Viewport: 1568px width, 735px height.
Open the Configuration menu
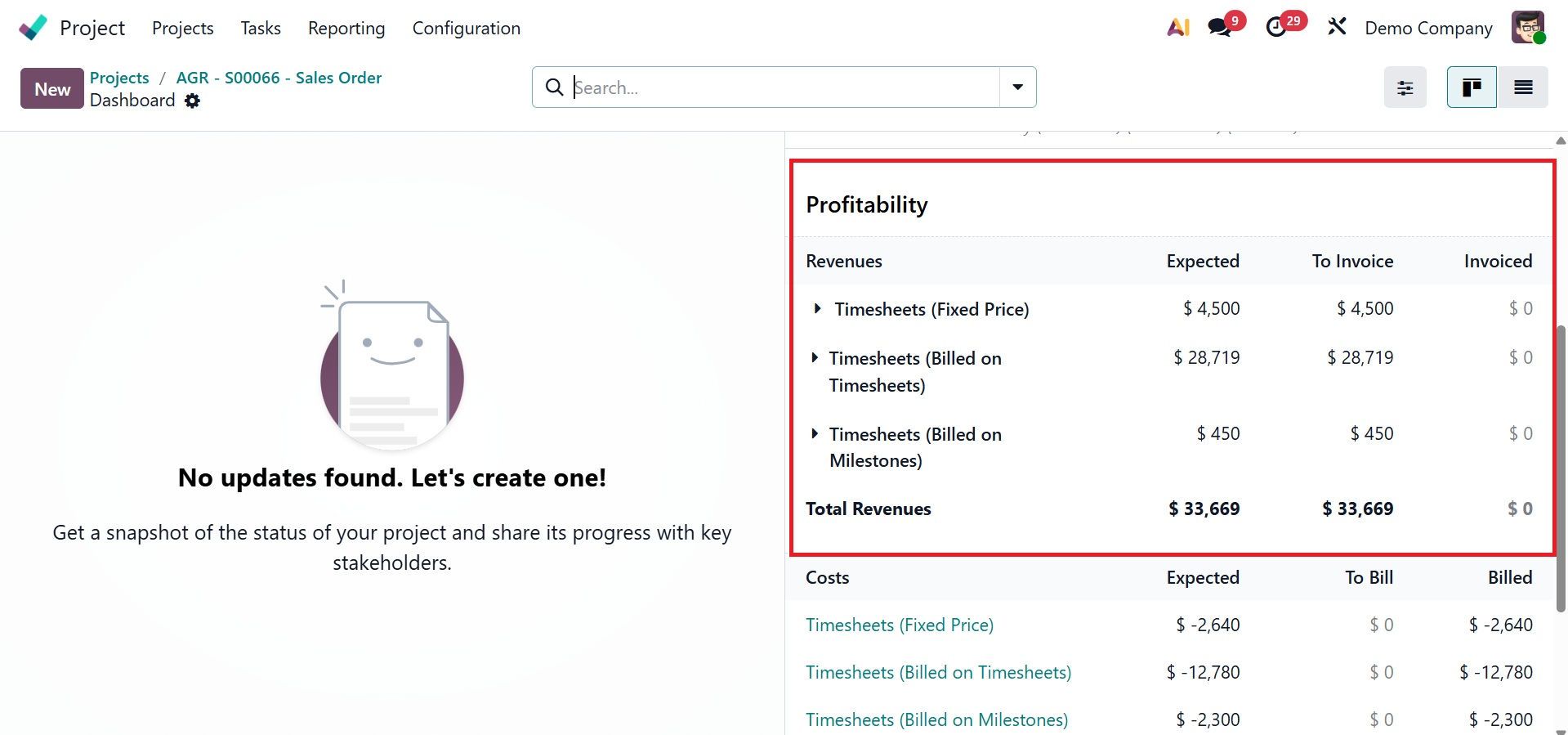click(x=466, y=28)
